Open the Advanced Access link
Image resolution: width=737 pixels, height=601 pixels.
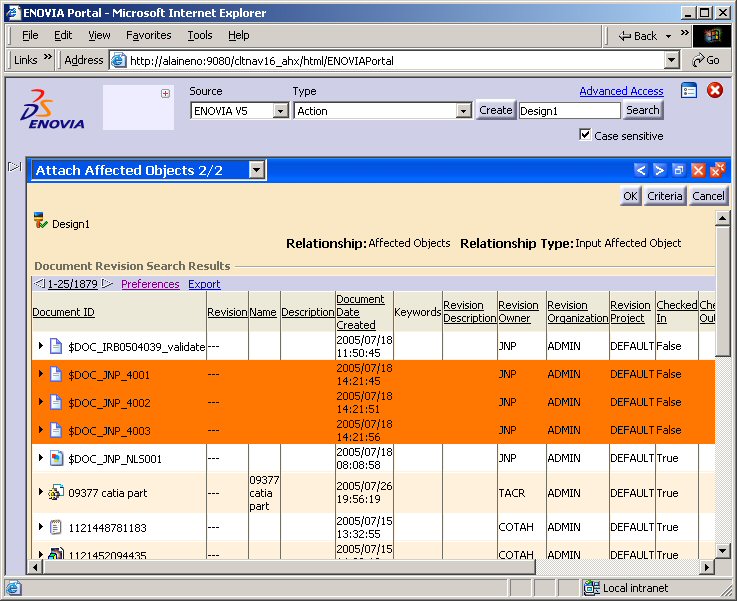click(621, 91)
